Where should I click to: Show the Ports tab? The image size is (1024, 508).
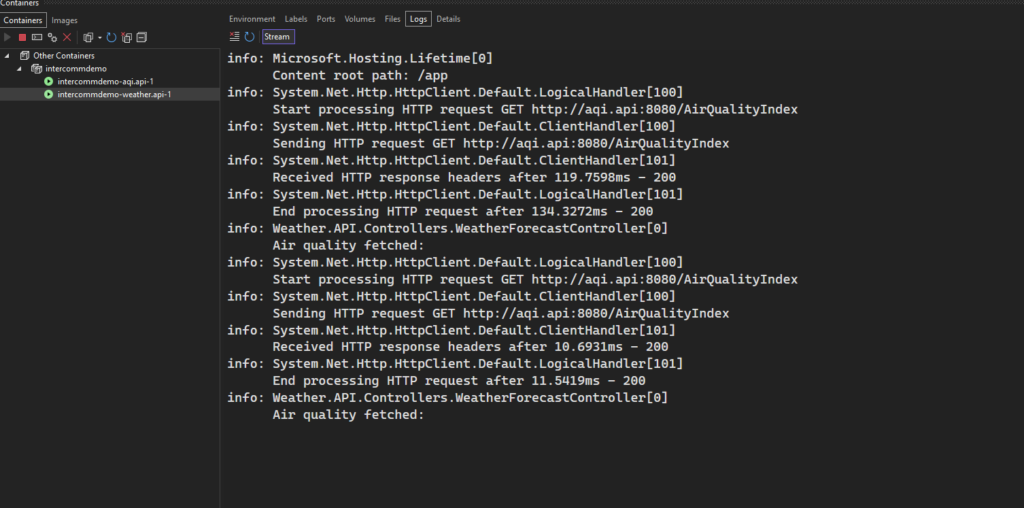tap(326, 19)
